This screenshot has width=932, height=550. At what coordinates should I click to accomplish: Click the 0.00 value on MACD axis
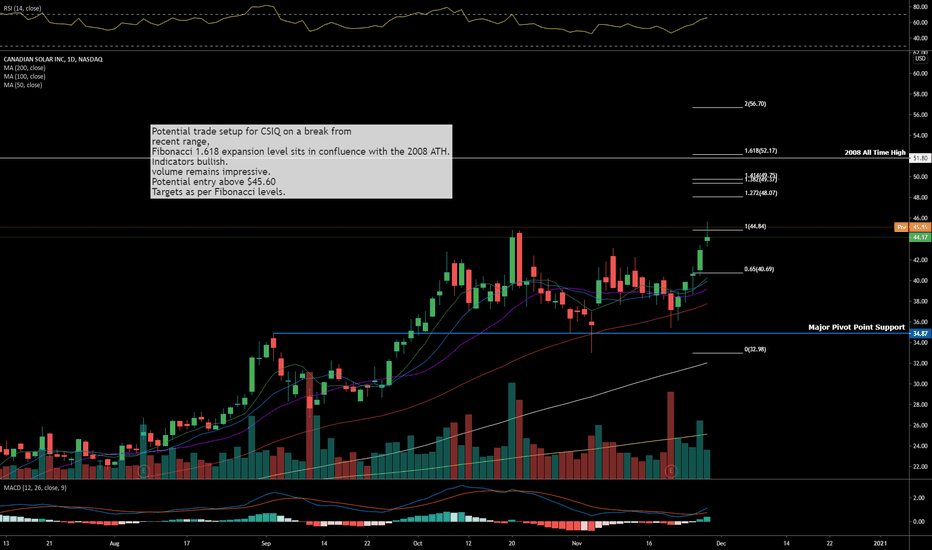920,522
